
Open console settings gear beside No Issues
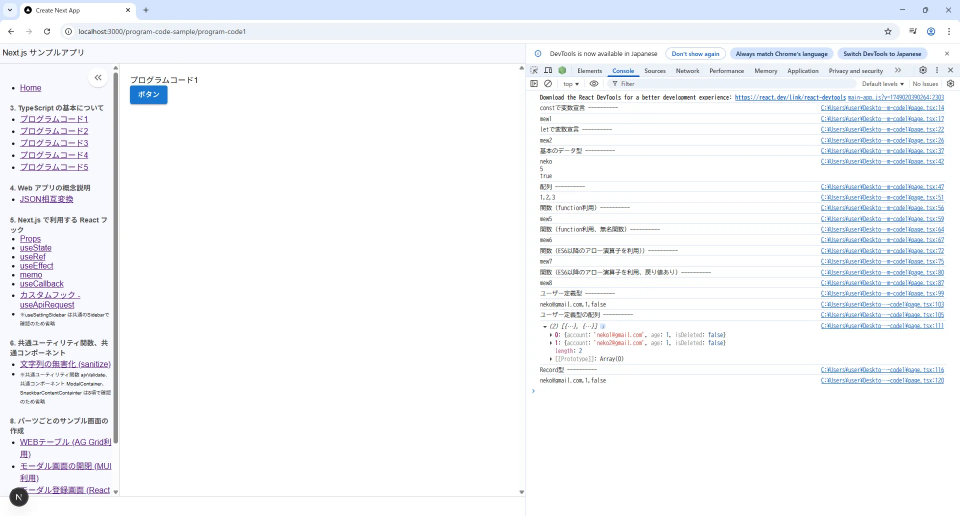[x=950, y=84]
